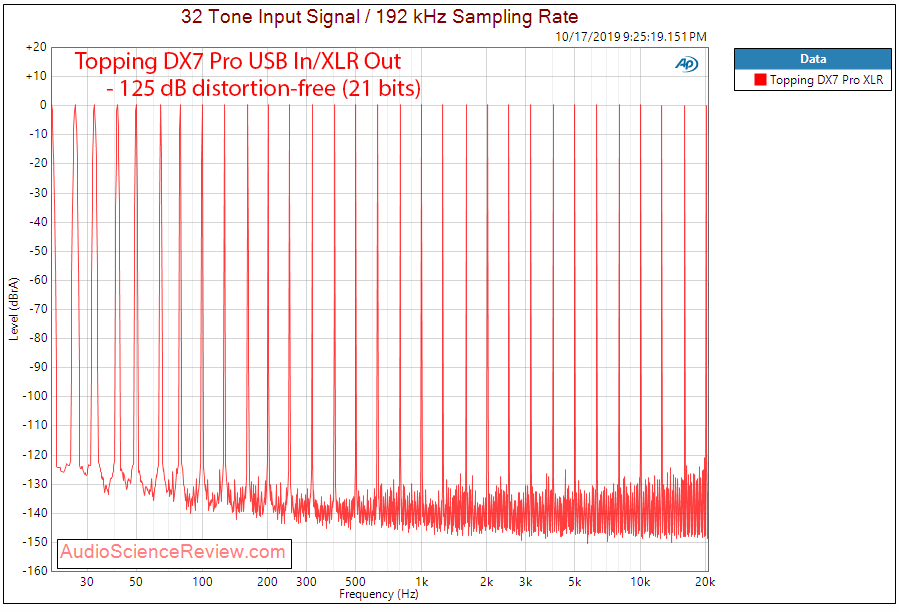Click the '300' frequency tick label
The image size is (899, 612).
pos(306,582)
